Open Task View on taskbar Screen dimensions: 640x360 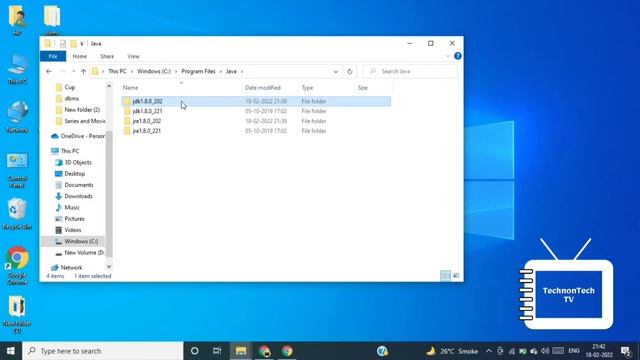217,351
